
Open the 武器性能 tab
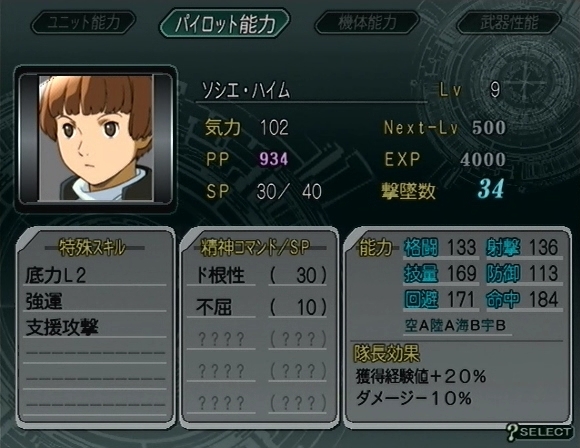[x=509, y=23]
